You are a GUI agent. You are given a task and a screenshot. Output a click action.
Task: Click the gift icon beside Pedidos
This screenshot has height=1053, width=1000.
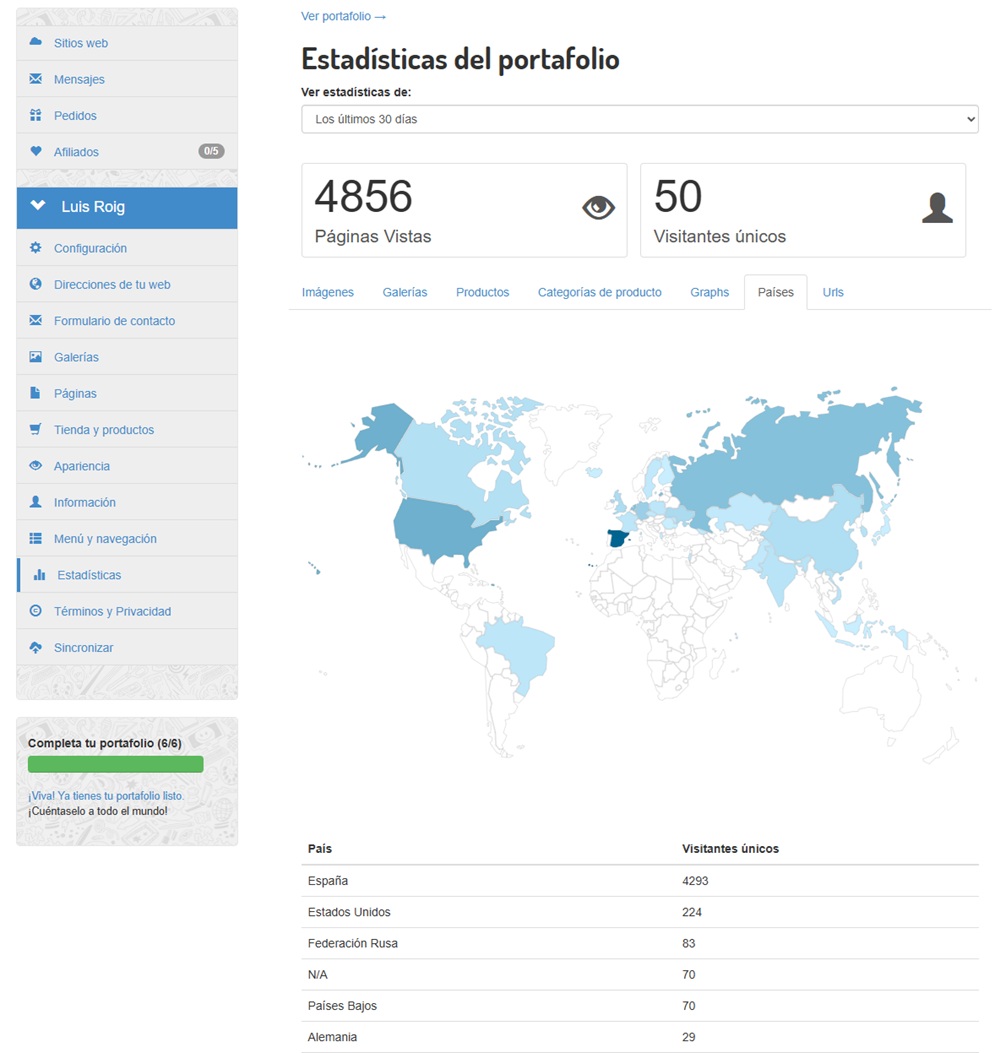(36, 115)
